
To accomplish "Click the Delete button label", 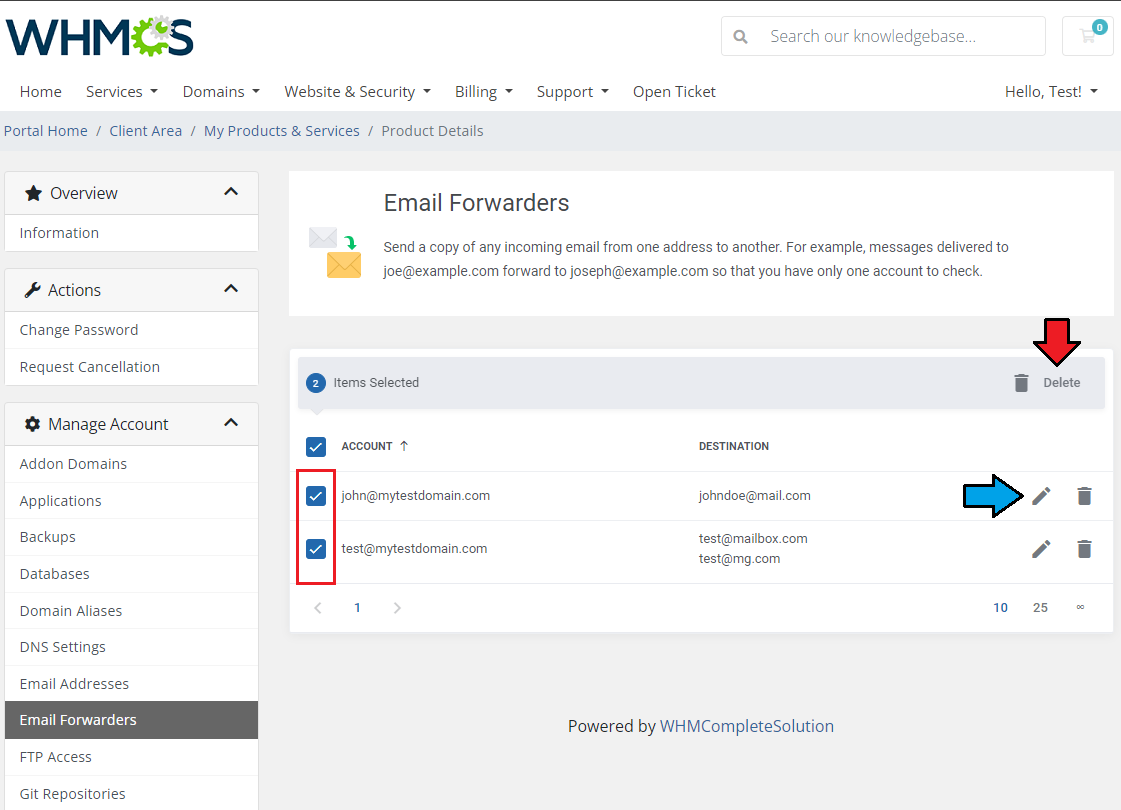I will pyautogui.click(x=1062, y=382).
